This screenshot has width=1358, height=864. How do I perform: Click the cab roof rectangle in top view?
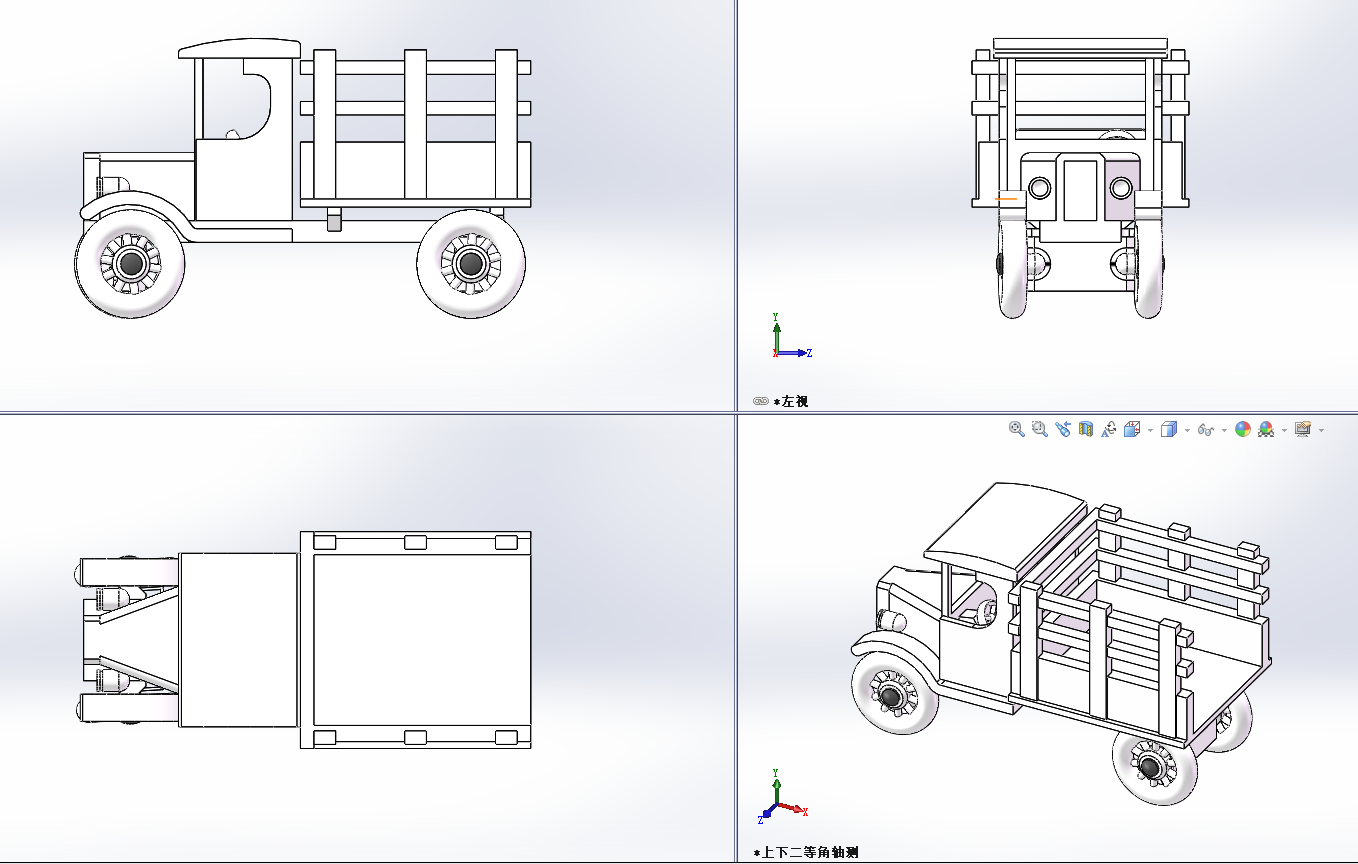point(239,640)
